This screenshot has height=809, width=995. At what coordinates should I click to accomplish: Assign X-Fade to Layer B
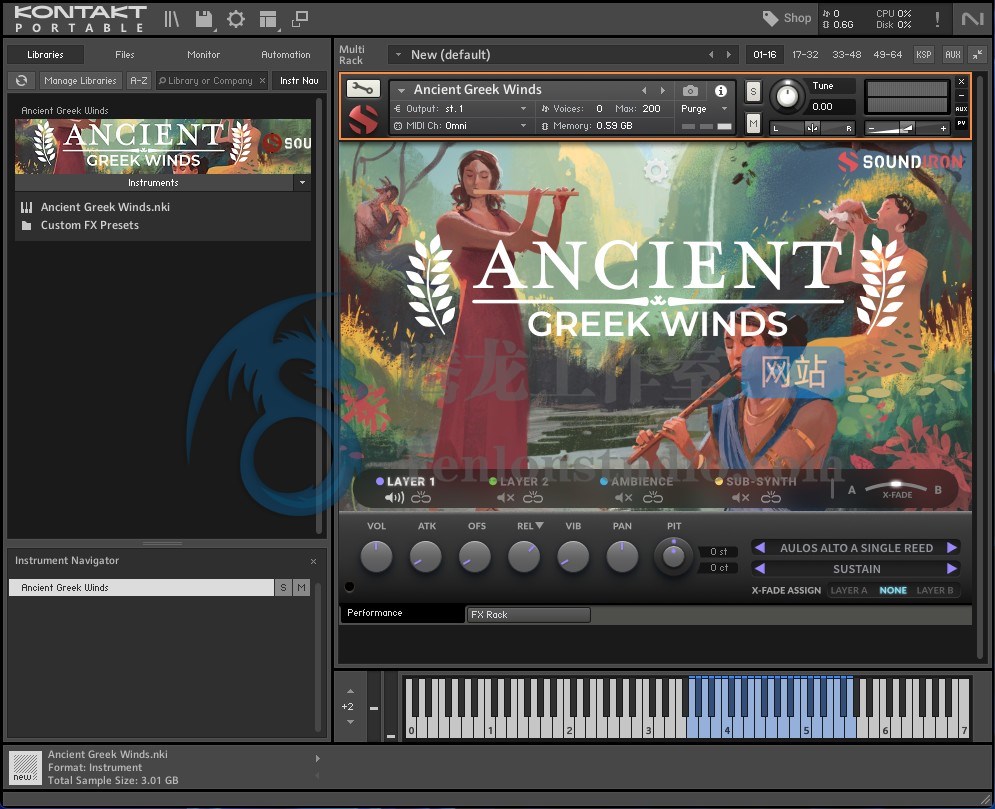click(935, 590)
